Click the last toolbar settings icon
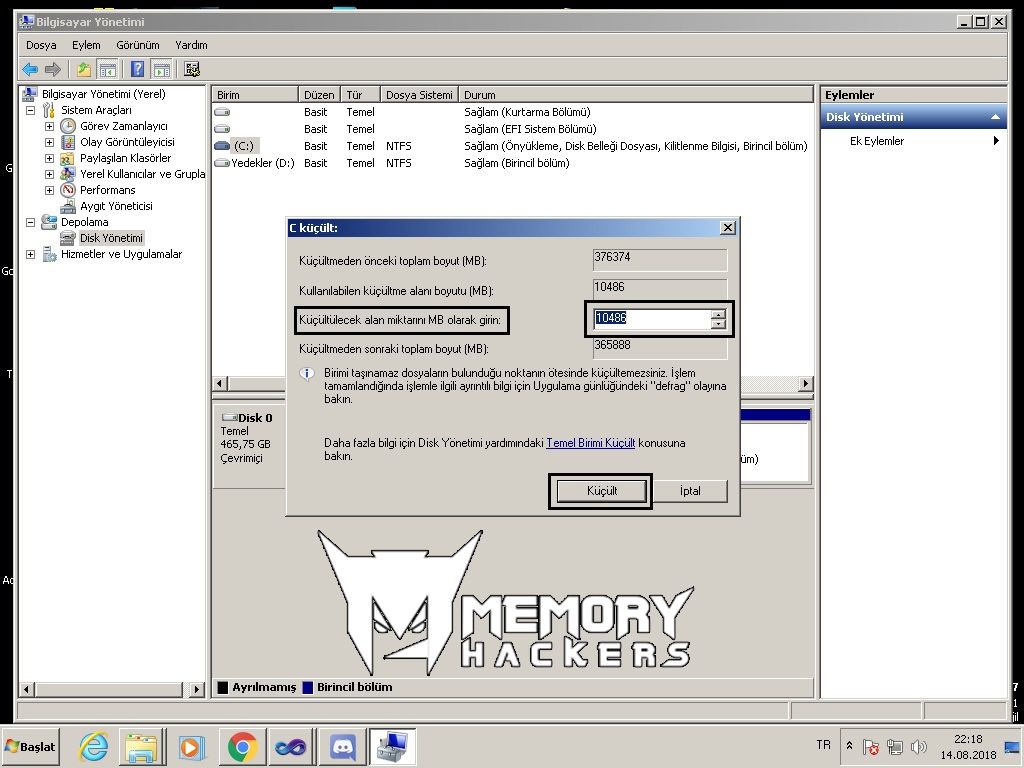 coord(191,69)
